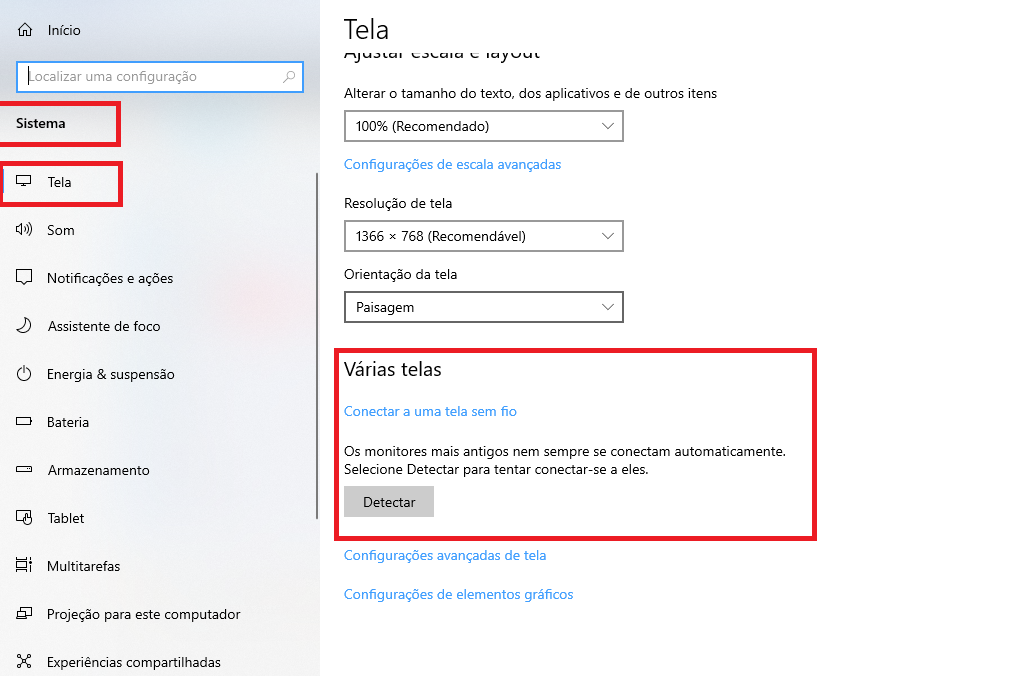This screenshot has height=676, width=1033.
Task: Select the Tela monitor icon
Action: tap(24, 181)
